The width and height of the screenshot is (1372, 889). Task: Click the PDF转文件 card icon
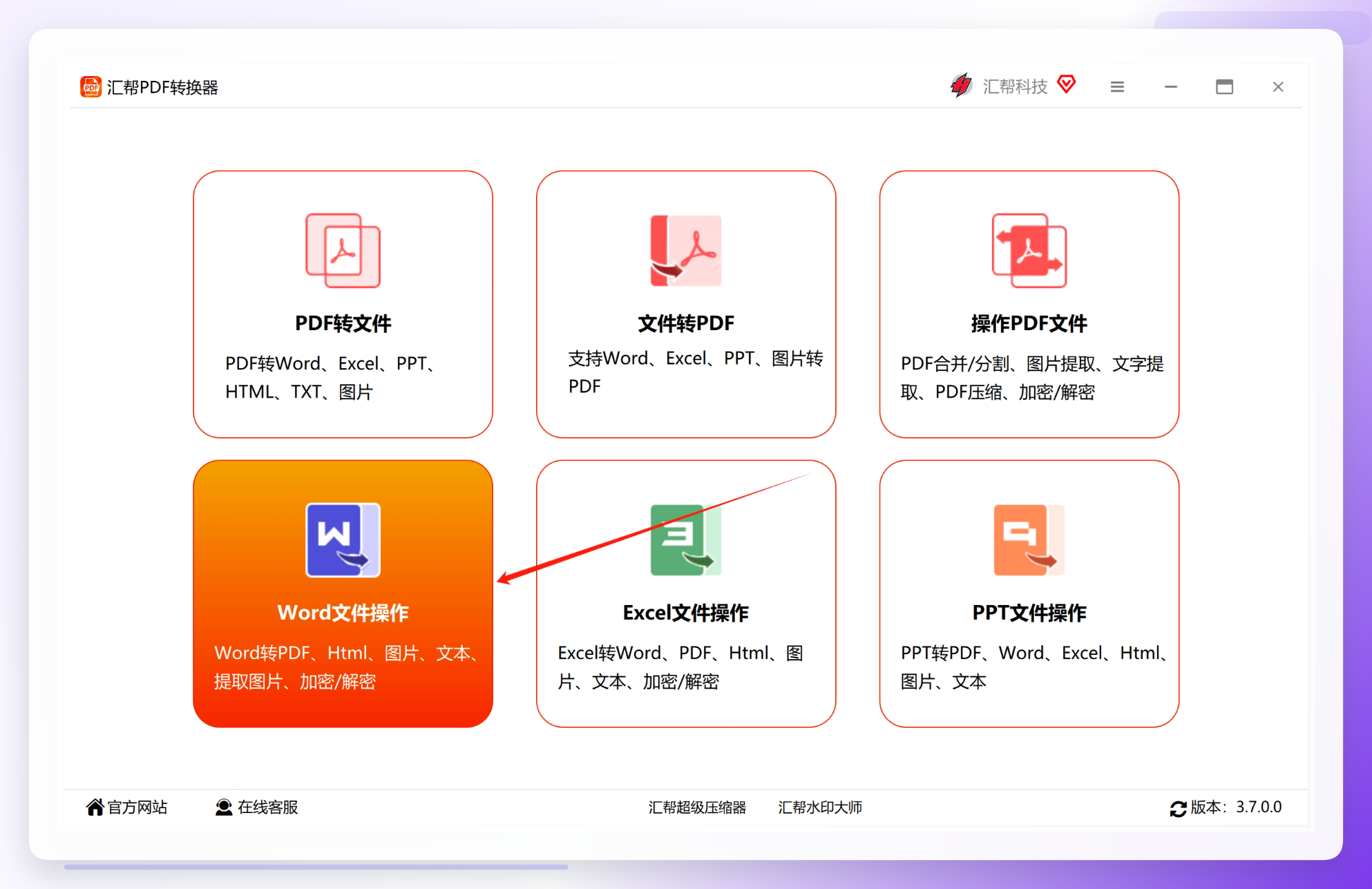pyautogui.click(x=343, y=251)
